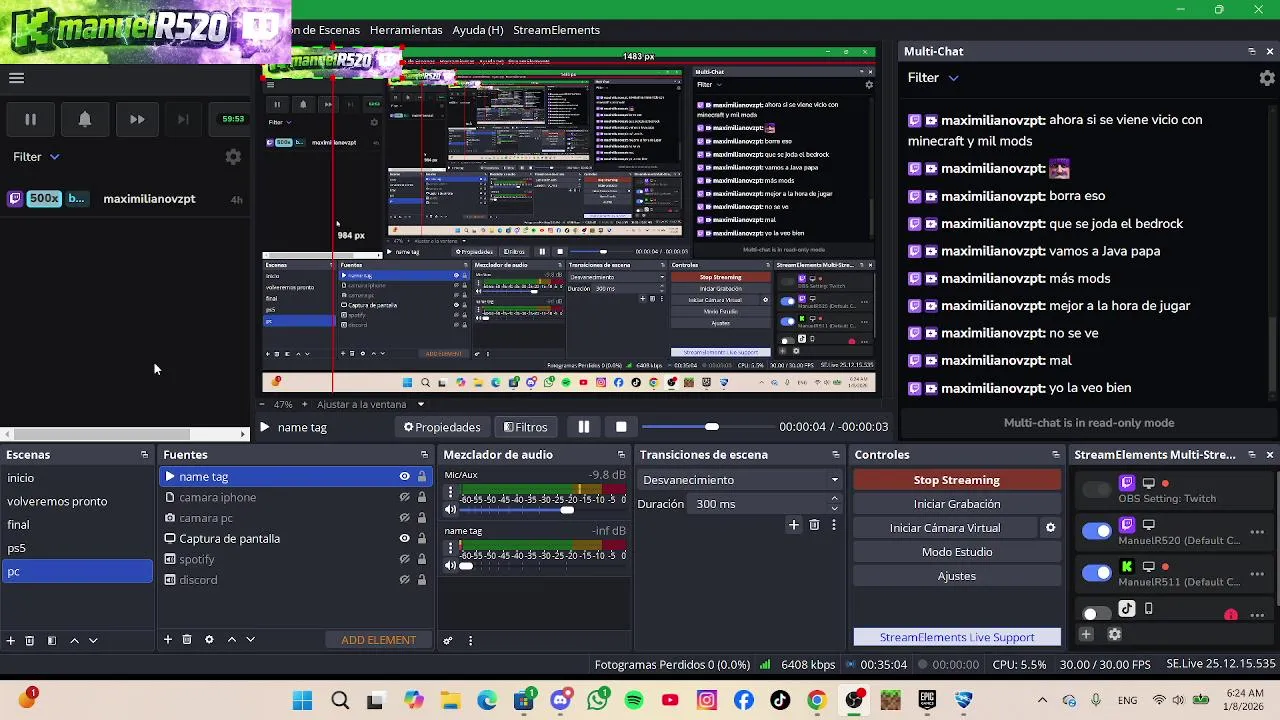This screenshot has width=1280, height=720.
Task: Click the bell mute-alerts icon
Action: (85, 119)
